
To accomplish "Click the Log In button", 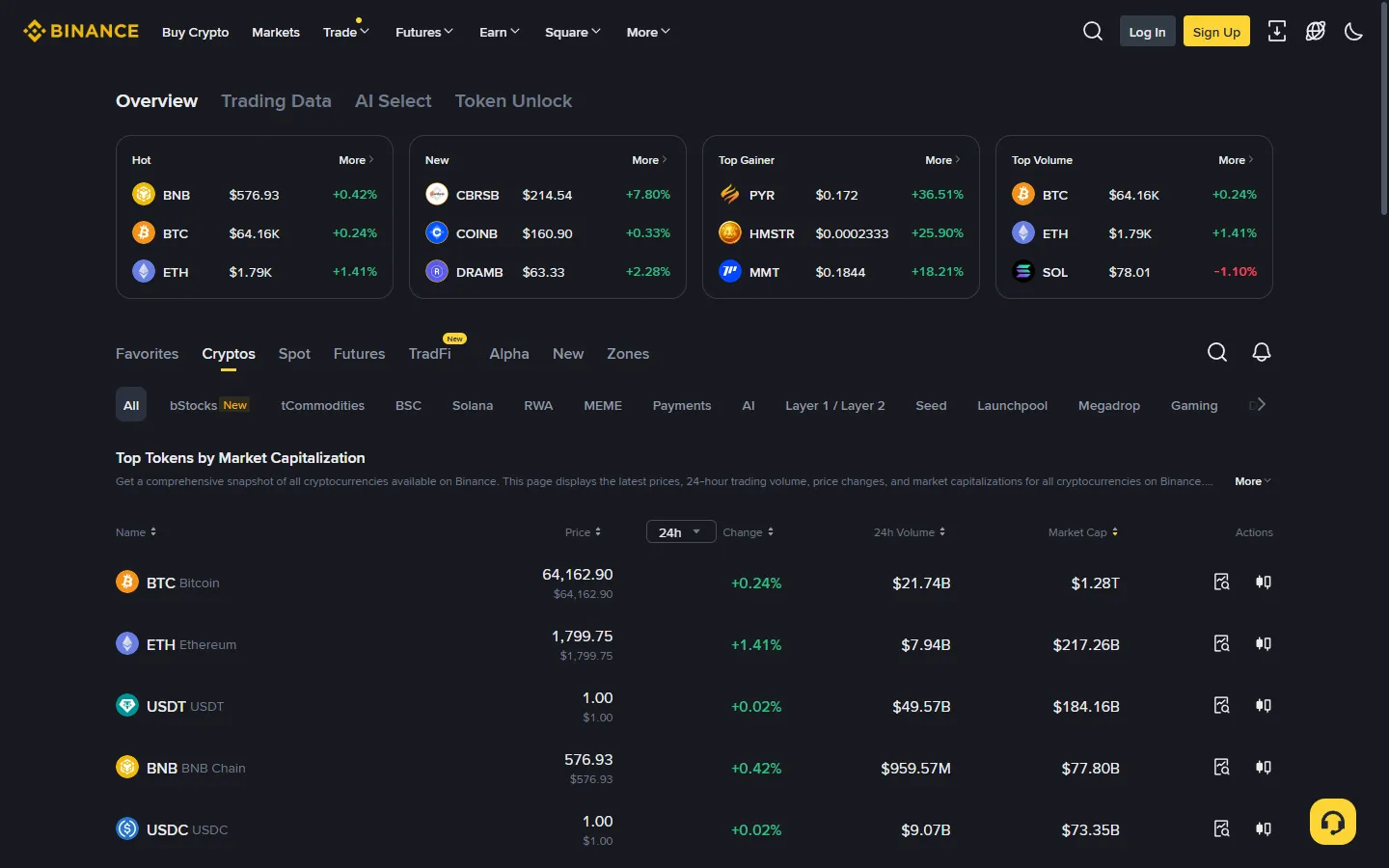I will (1147, 32).
